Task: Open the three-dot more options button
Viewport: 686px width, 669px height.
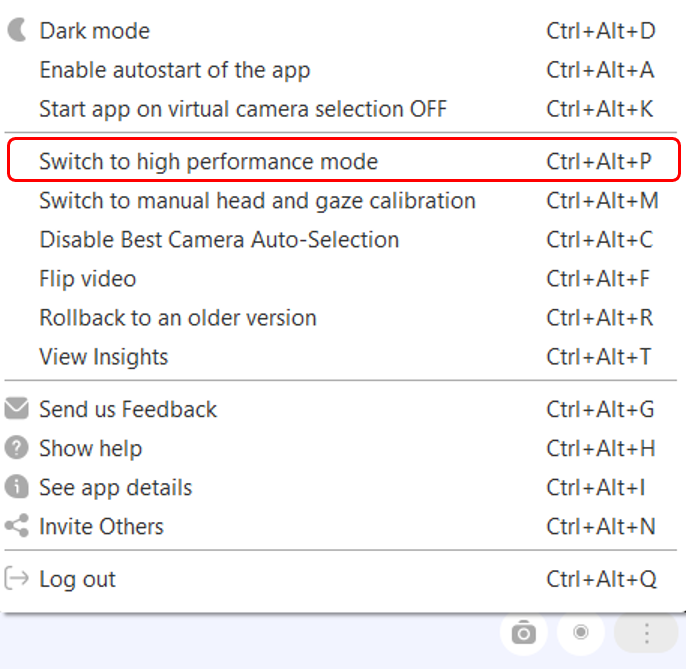Action: pyautogui.click(x=647, y=633)
